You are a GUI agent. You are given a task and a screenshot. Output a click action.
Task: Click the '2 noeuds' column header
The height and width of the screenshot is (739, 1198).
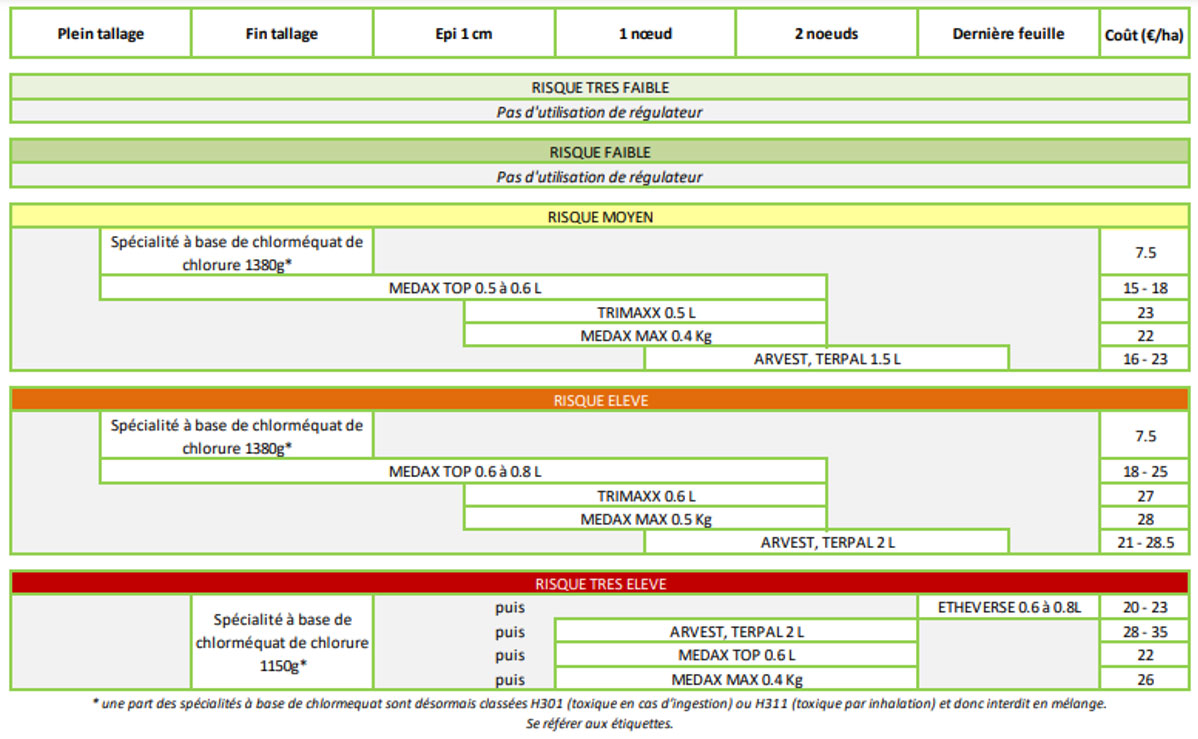coord(827,34)
